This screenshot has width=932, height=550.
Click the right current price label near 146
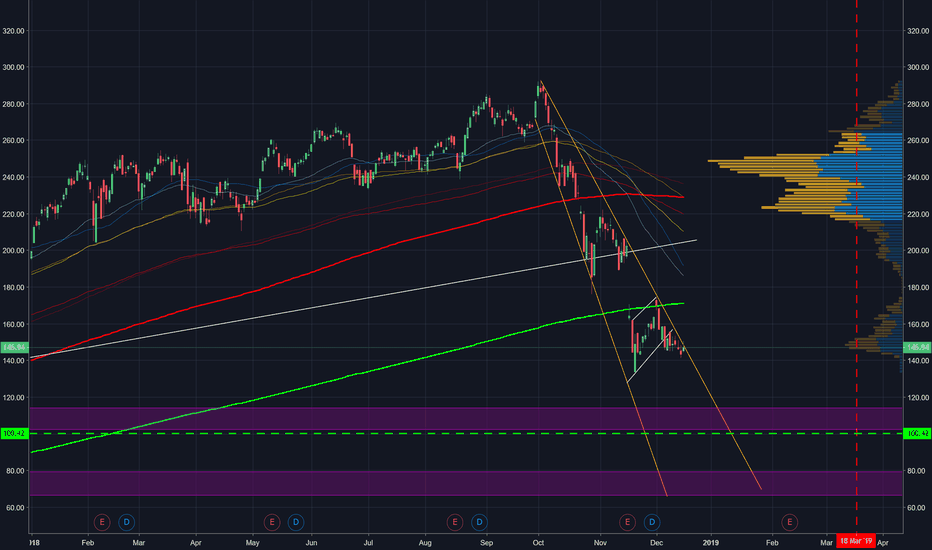[917, 347]
